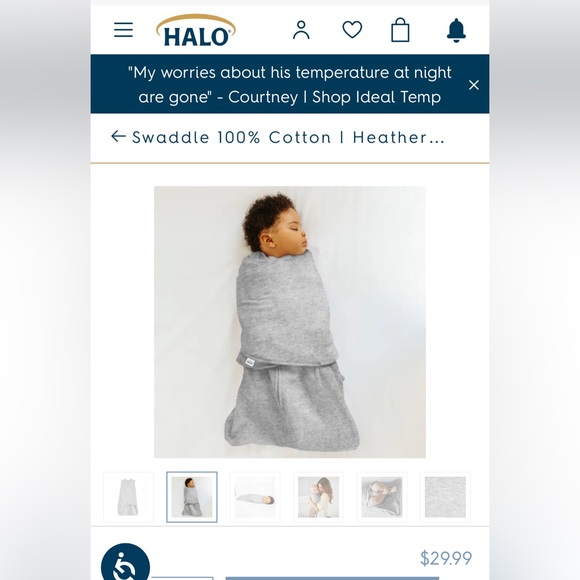Select the thumbnail of baby lying sideways
This screenshot has height=580, width=580.
click(x=255, y=497)
